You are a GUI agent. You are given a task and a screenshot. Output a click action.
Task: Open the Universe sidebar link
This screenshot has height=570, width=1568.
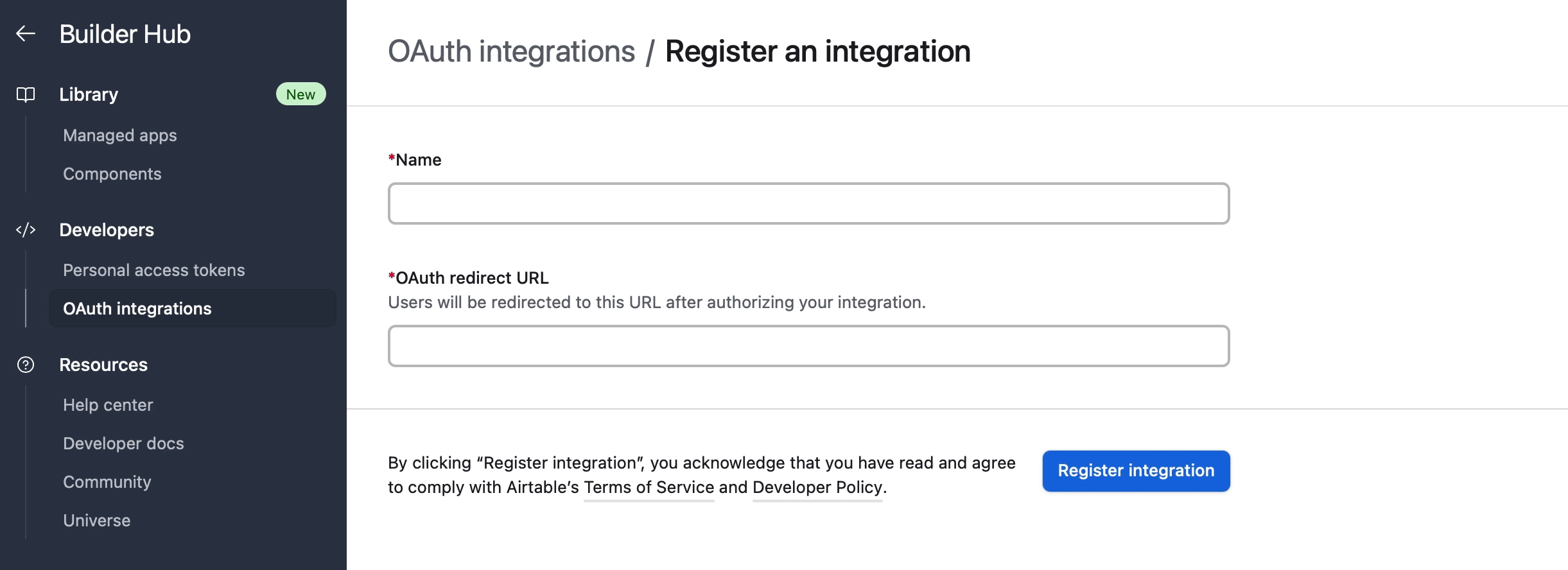97,521
